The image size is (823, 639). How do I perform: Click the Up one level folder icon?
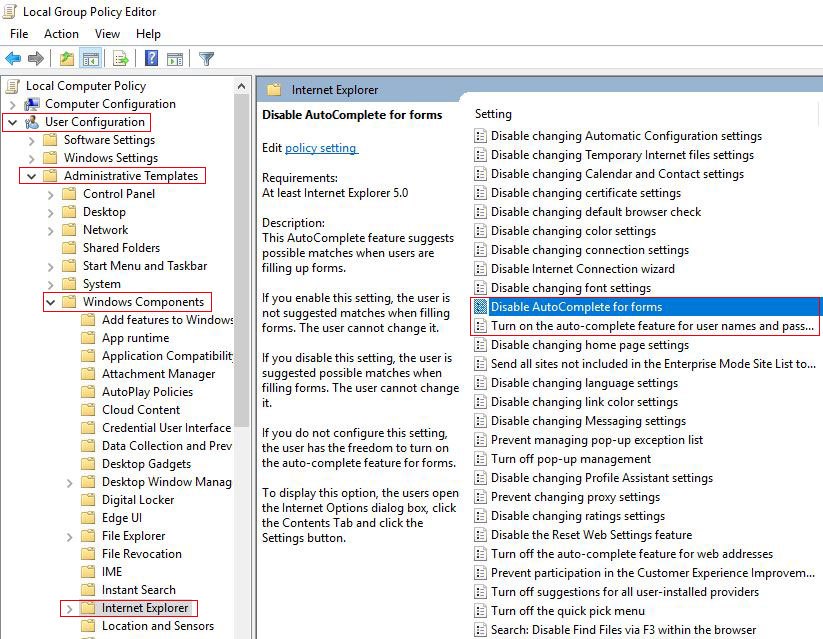[x=67, y=58]
